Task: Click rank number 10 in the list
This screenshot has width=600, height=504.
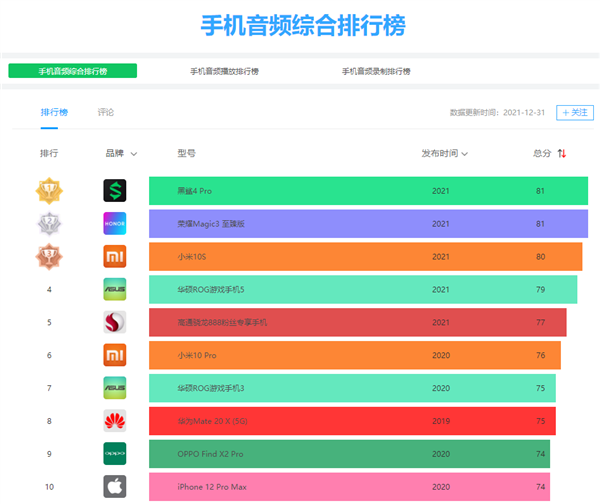Action: tap(49, 487)
